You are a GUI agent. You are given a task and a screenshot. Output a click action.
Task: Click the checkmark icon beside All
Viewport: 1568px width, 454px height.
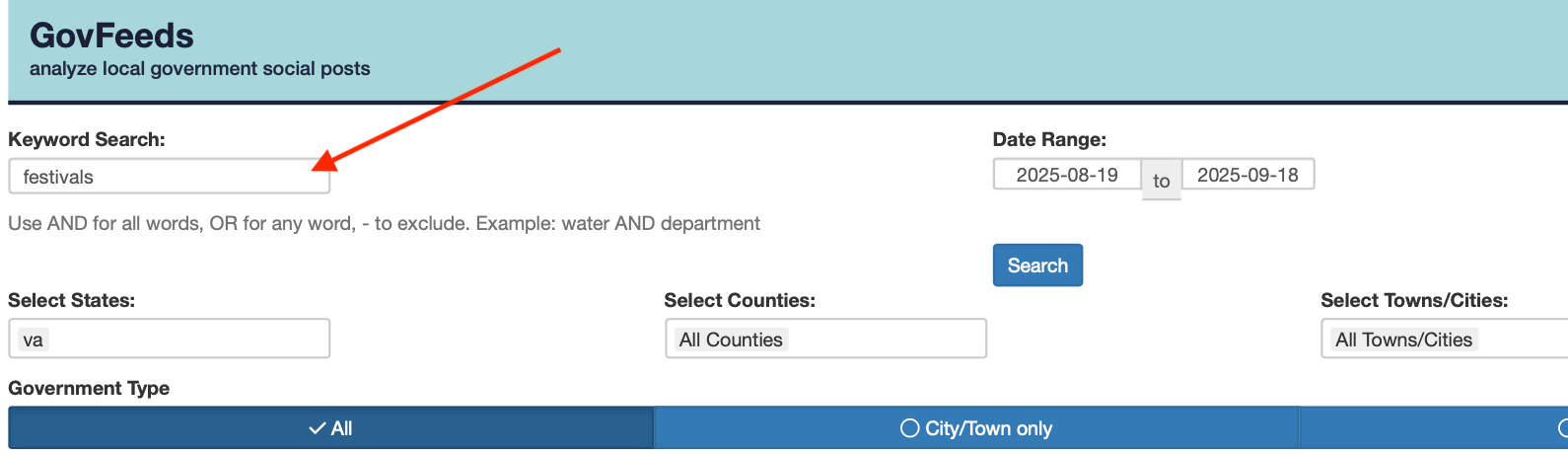point(318,428)
